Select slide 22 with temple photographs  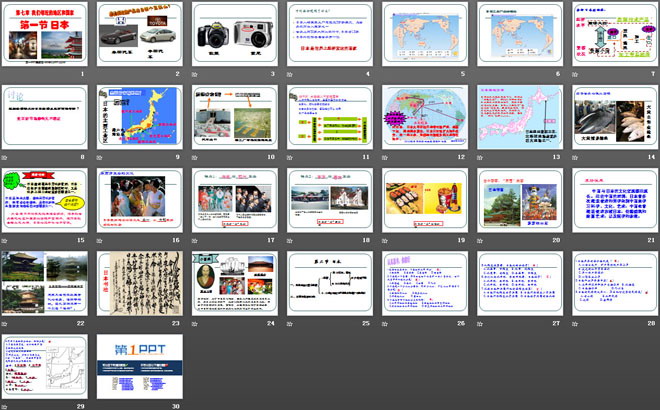(x=44, y=283)
